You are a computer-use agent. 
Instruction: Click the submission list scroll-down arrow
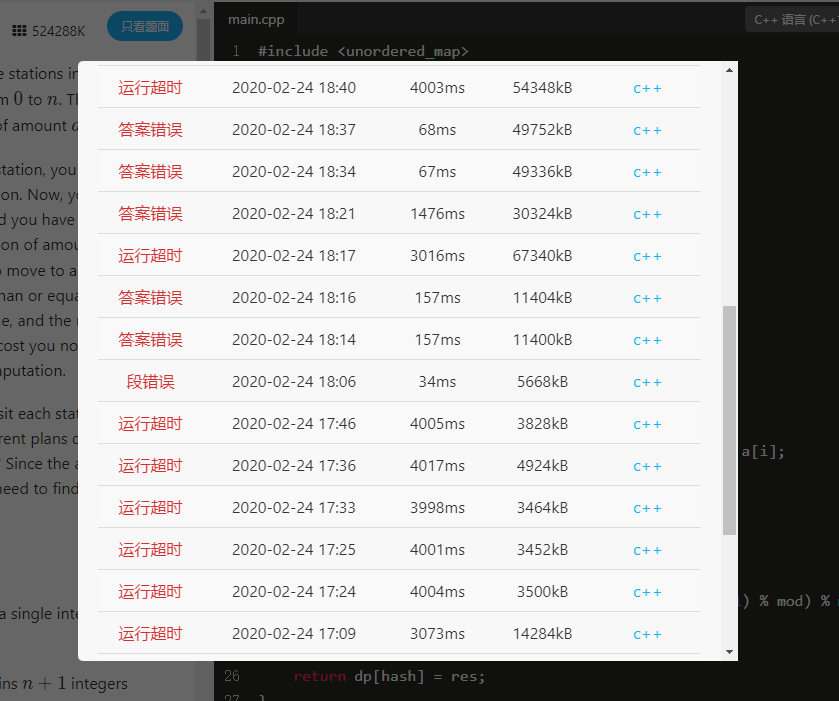729,651
